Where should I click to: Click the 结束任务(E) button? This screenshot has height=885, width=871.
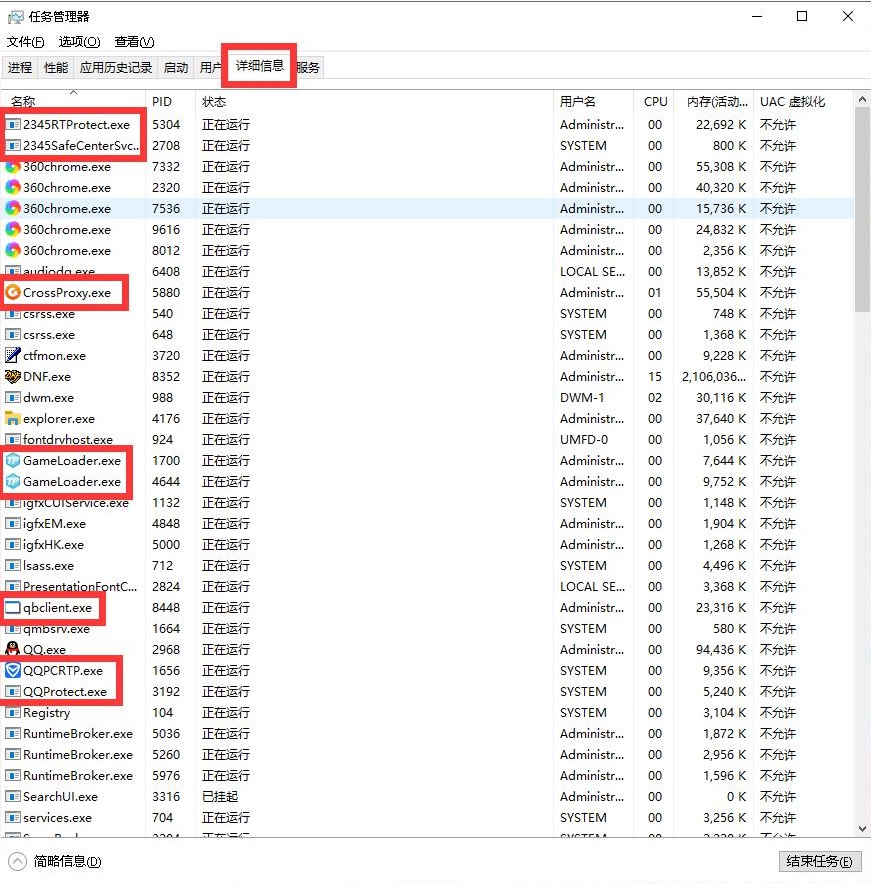[819, 861]
